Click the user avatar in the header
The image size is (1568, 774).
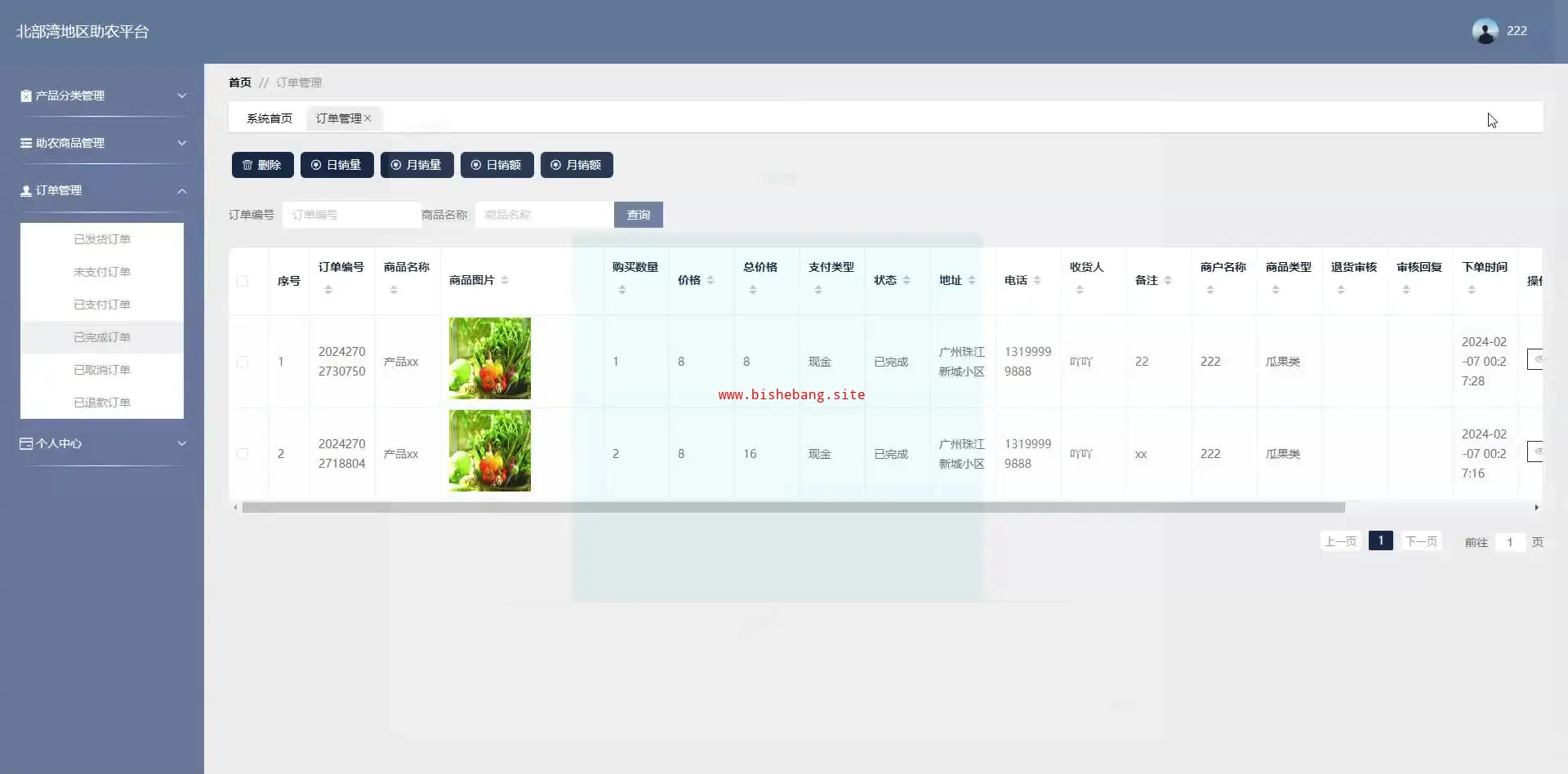[1486, 31]
